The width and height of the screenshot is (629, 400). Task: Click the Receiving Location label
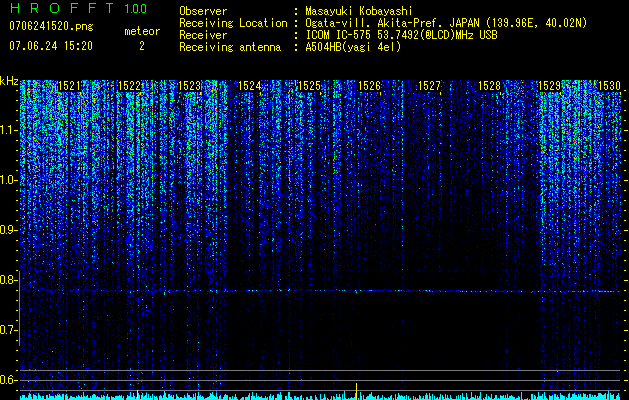(233, 23)
